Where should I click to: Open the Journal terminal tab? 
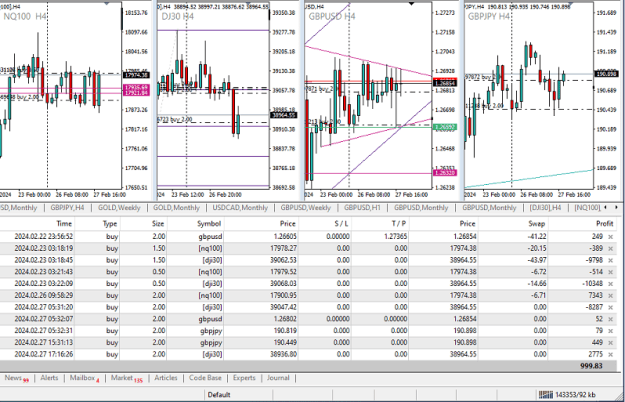(278, 378)
